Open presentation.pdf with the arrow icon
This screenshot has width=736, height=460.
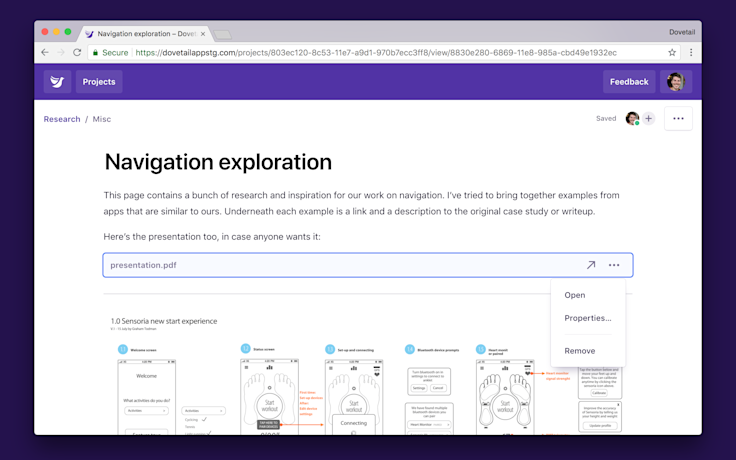[x=591, y=265]
